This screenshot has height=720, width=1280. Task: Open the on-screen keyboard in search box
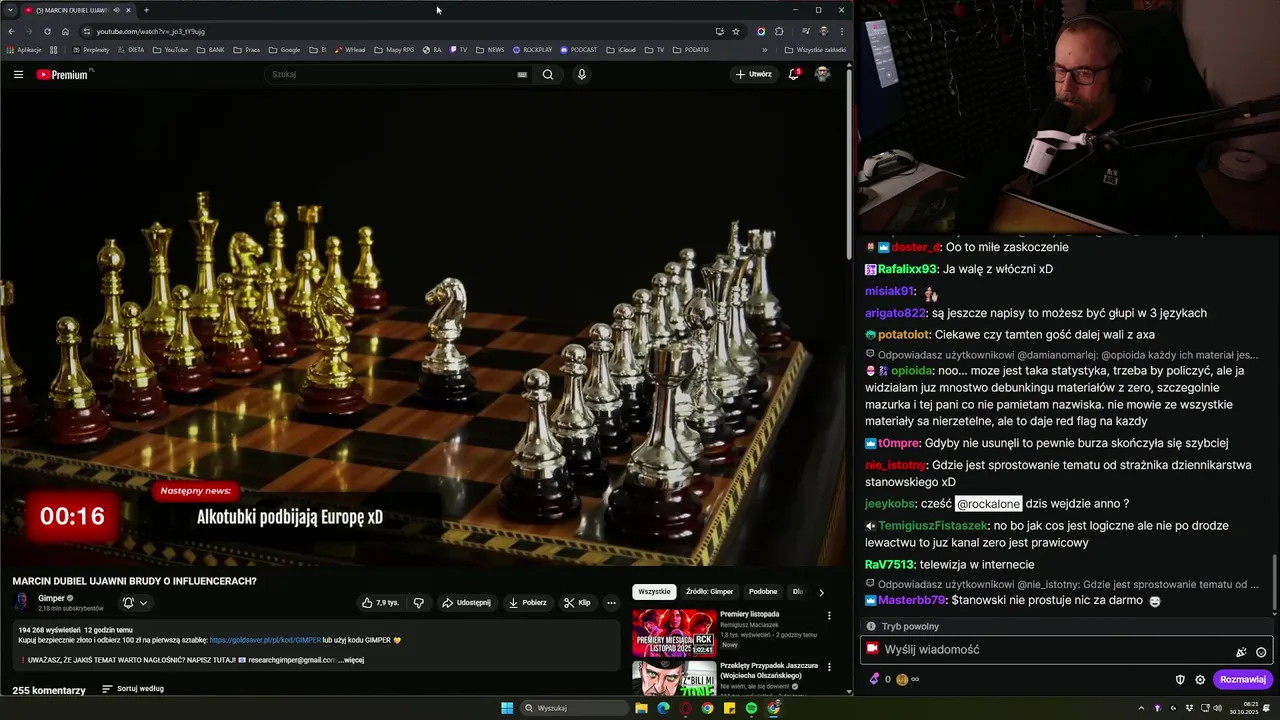click(x=522, y=74)
